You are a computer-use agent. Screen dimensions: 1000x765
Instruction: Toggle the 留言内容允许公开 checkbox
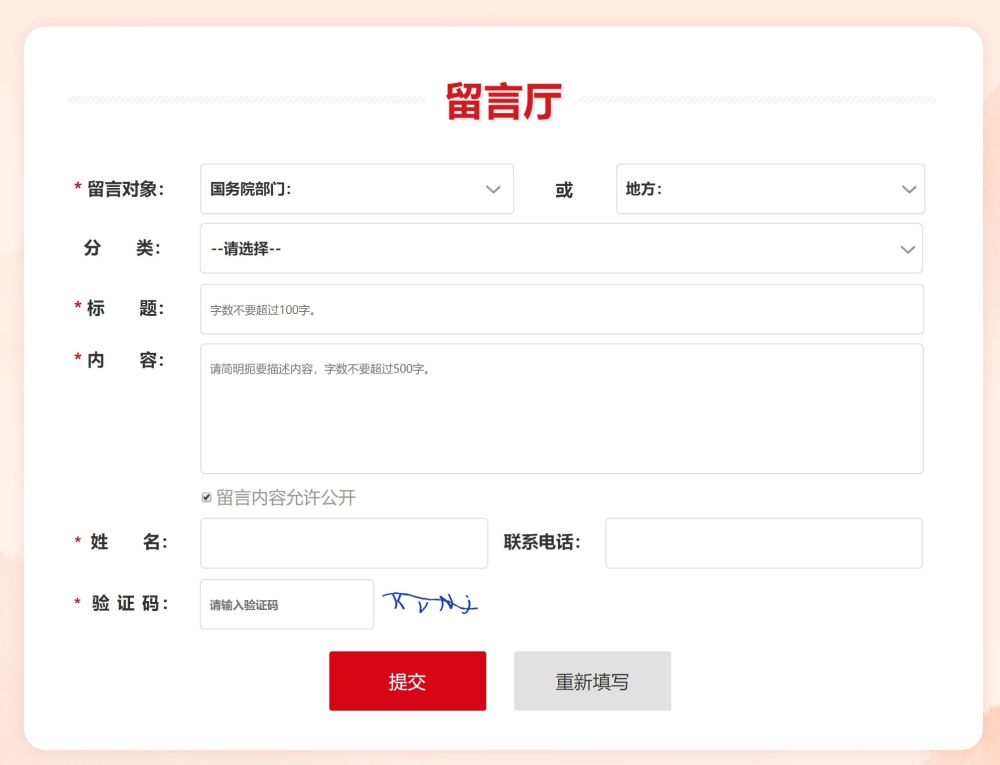[x=207, y=497]
